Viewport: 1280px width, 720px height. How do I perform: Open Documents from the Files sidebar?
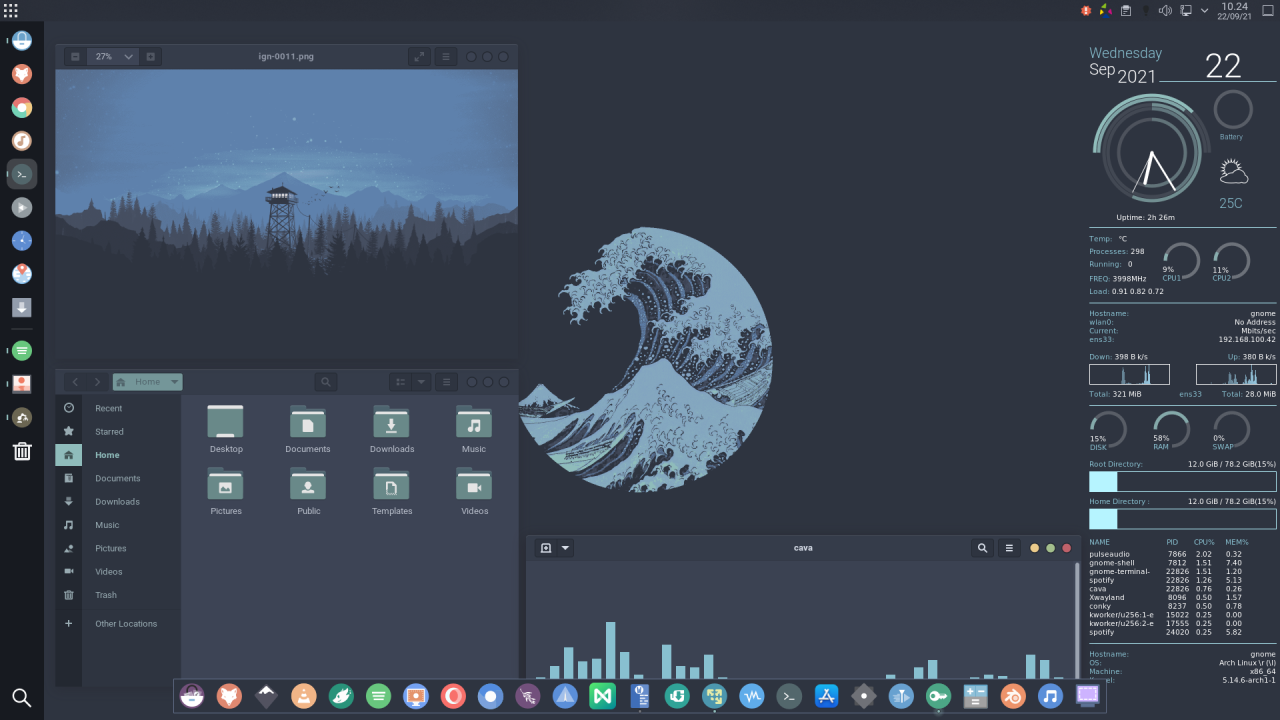tap(118, 478)
